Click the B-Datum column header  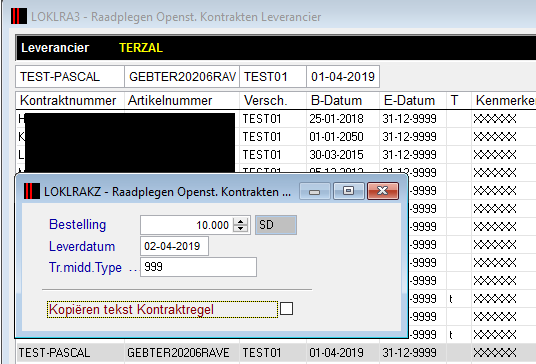343,101
